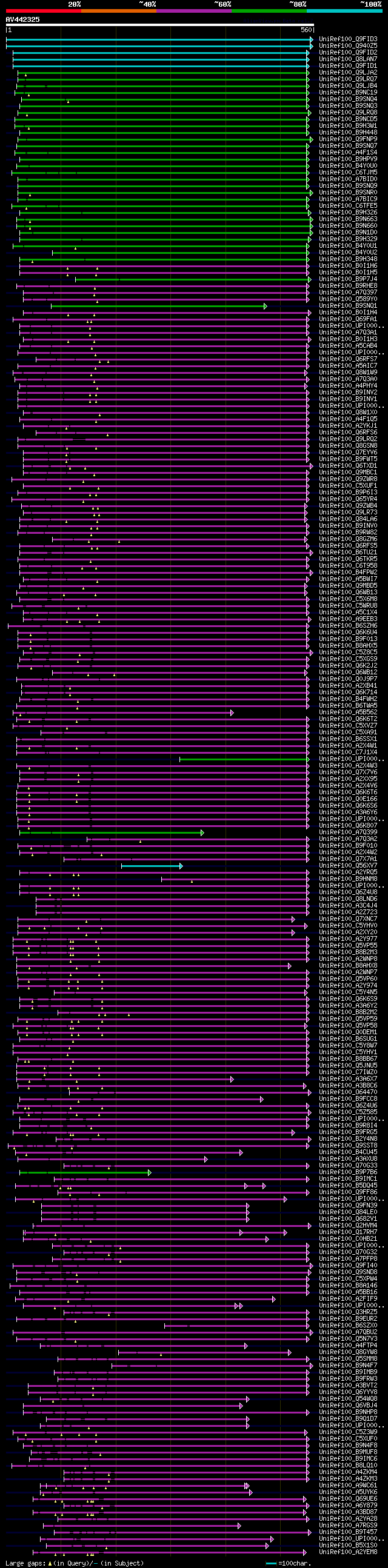Click the UniRef100_A9WC61 label

[348, 1486]
